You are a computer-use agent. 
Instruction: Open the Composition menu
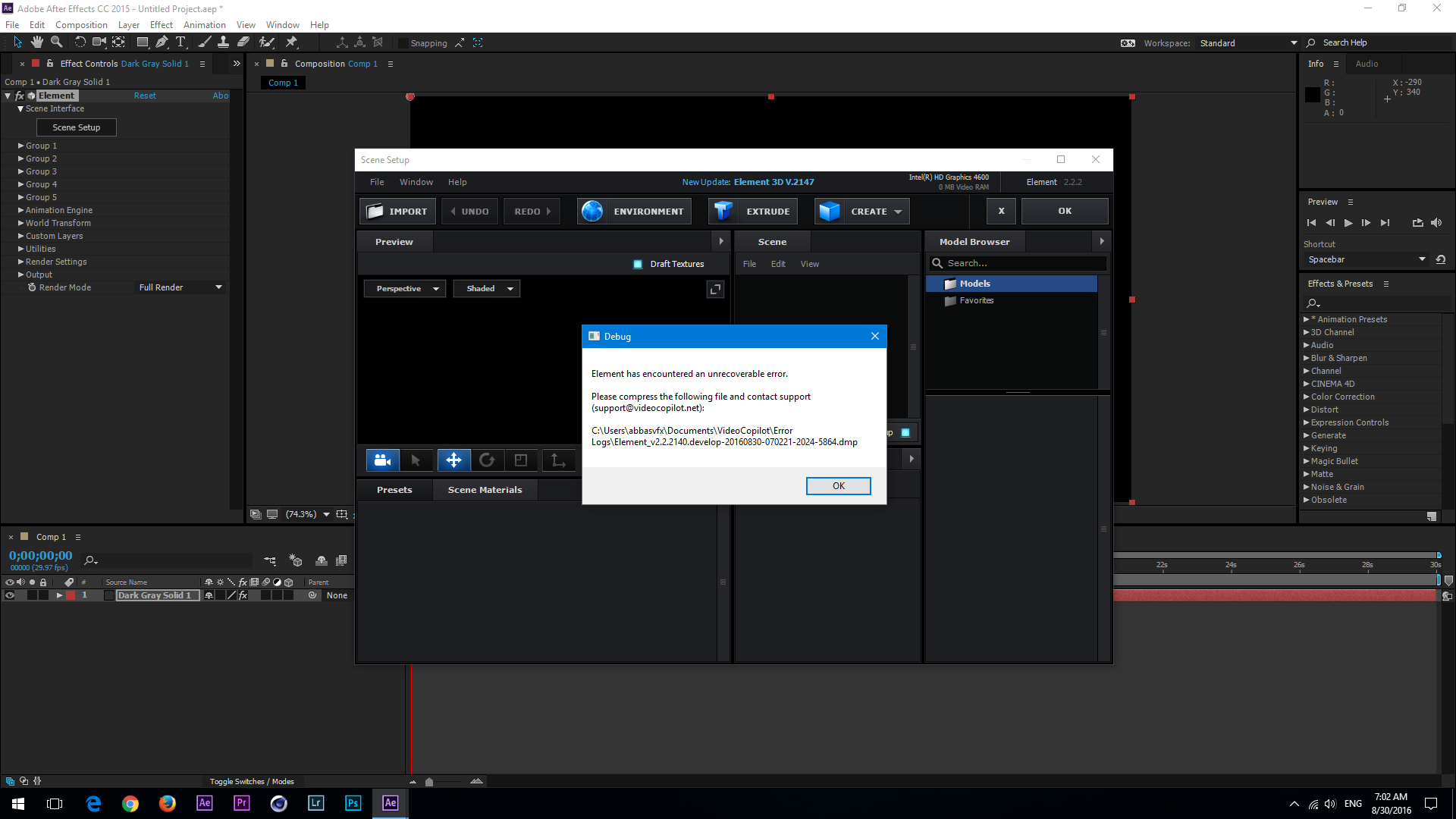81,25
